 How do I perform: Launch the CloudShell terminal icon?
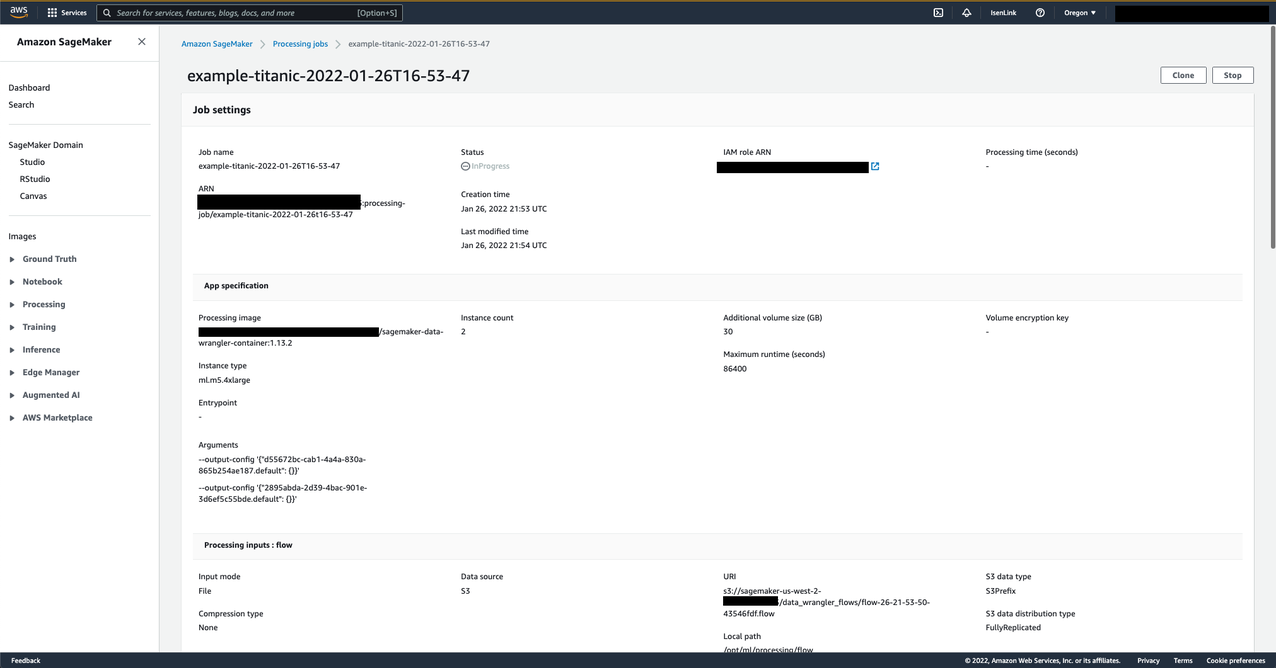click(x=938, y=13)
